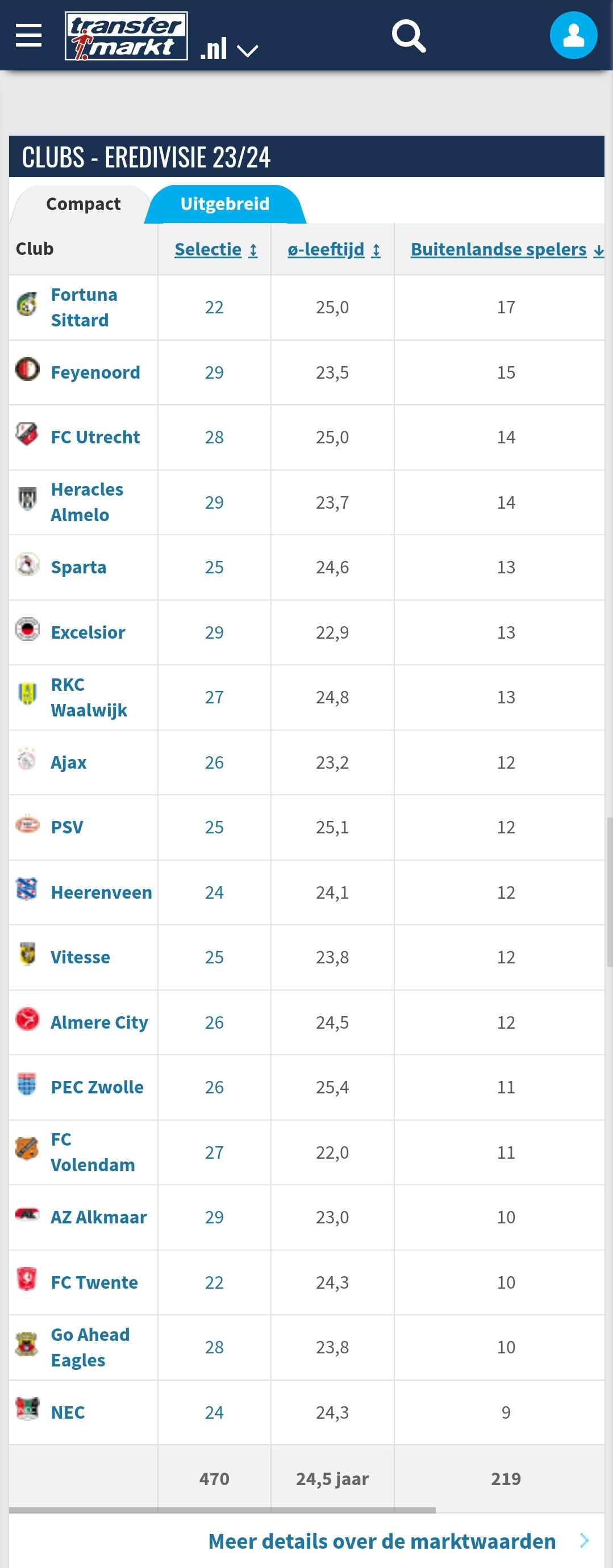The height and width of the screenshot is (1568, 613).
Task: Click the FC Twente club crest
Action: point(27,1279)
